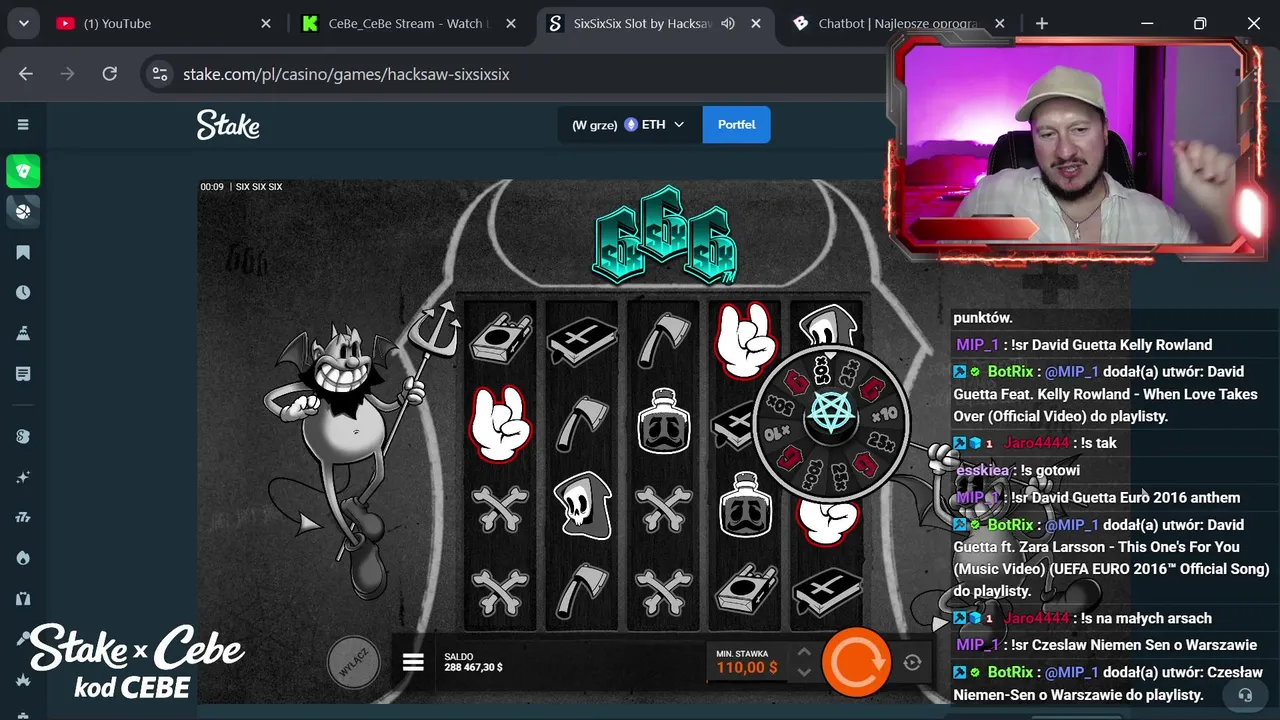Mute the SixSixSix tab audio icon
Viewport: 1280px width, 720px height.
728,23
